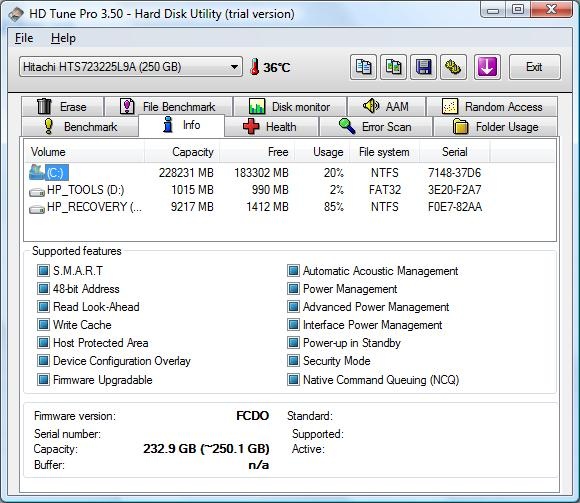Click the HP_TOOLS (D:) drive icon
Image resolution: width=580 pixels, height=503 pixels.
click(x=37, y=192)
